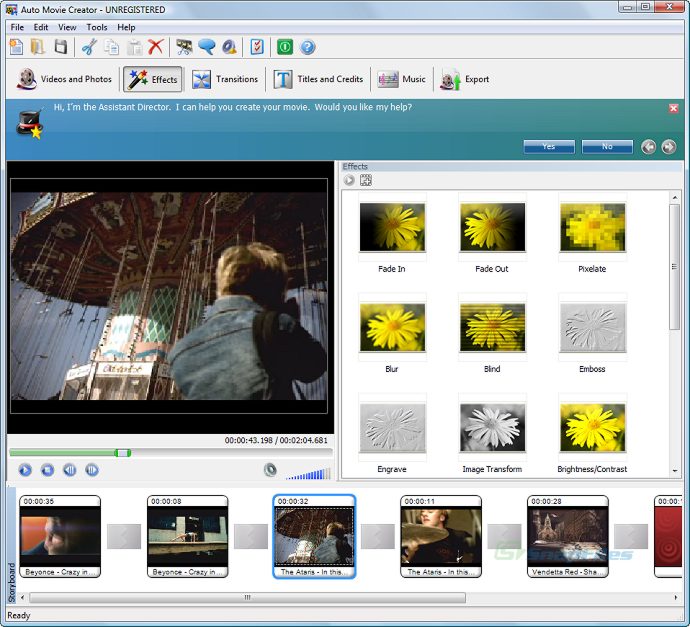Click the audio disc toolbar icon
This screenshot has height=627, width=690.
click(229, 47)
